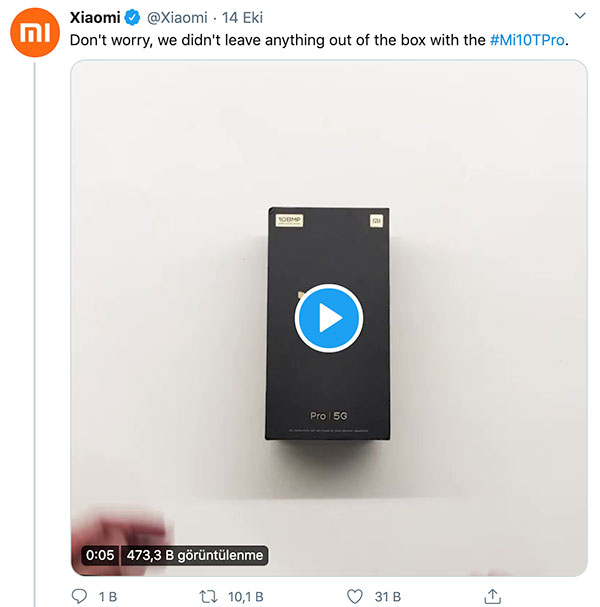Click the 473,3 B görüntülenme view count
600x607 pixels.
[x=194, y=555]
